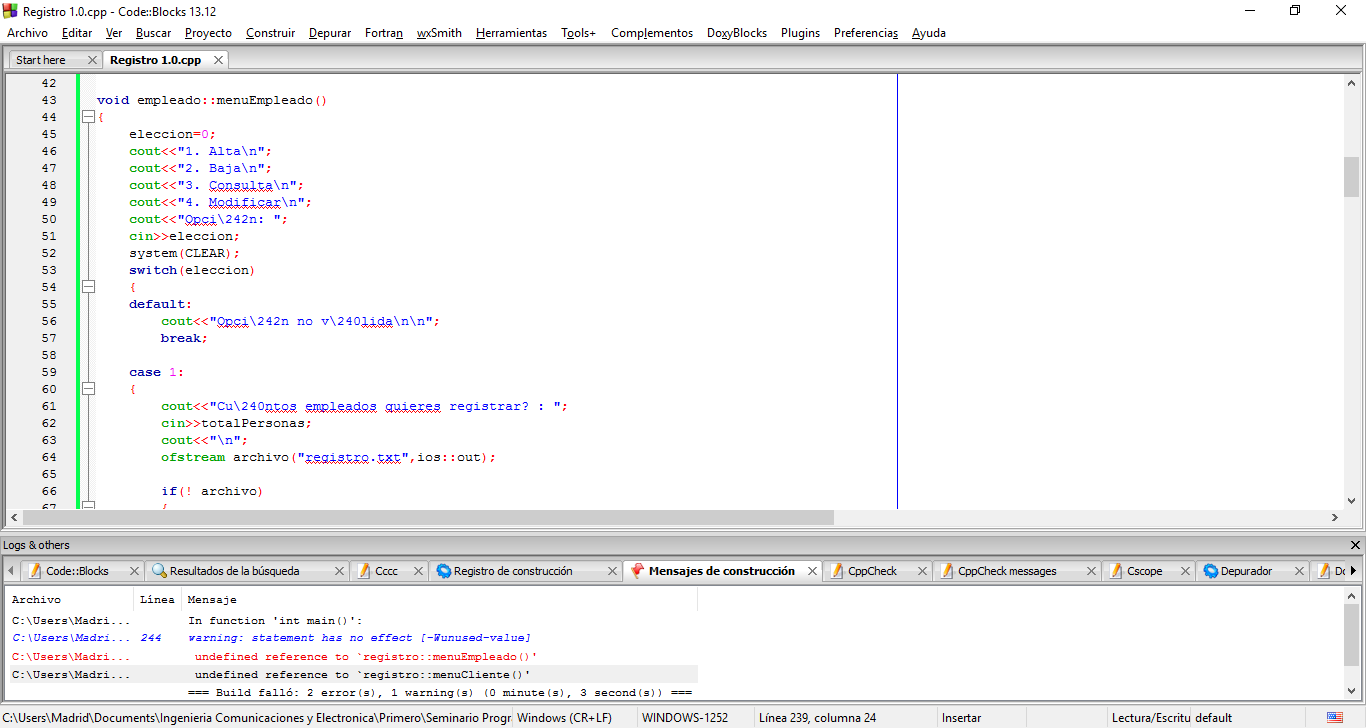The image size is (1366, 728).
Task: Click the gear icon on Depurador tab
Action: click(1211, 571)
